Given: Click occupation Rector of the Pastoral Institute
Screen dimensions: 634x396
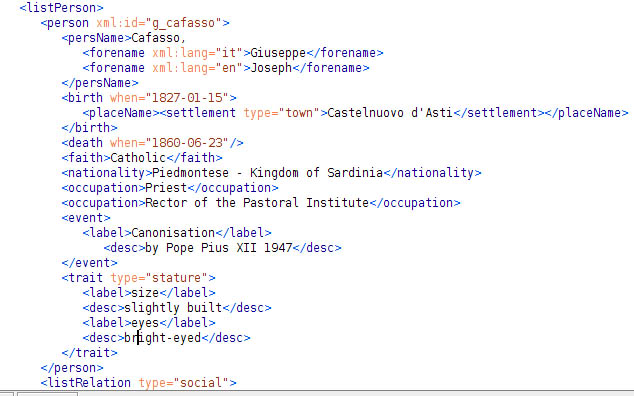Looking at the screenshot, I should [257, 203].
